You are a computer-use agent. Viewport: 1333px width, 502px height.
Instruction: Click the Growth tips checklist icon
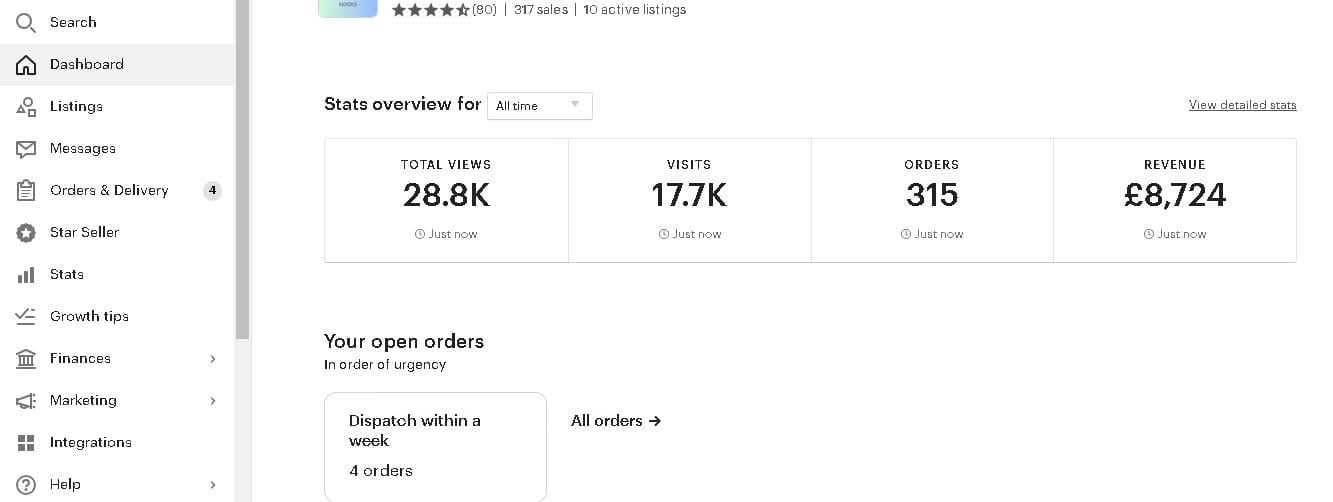pyautogui.click(x=26, y=316)
